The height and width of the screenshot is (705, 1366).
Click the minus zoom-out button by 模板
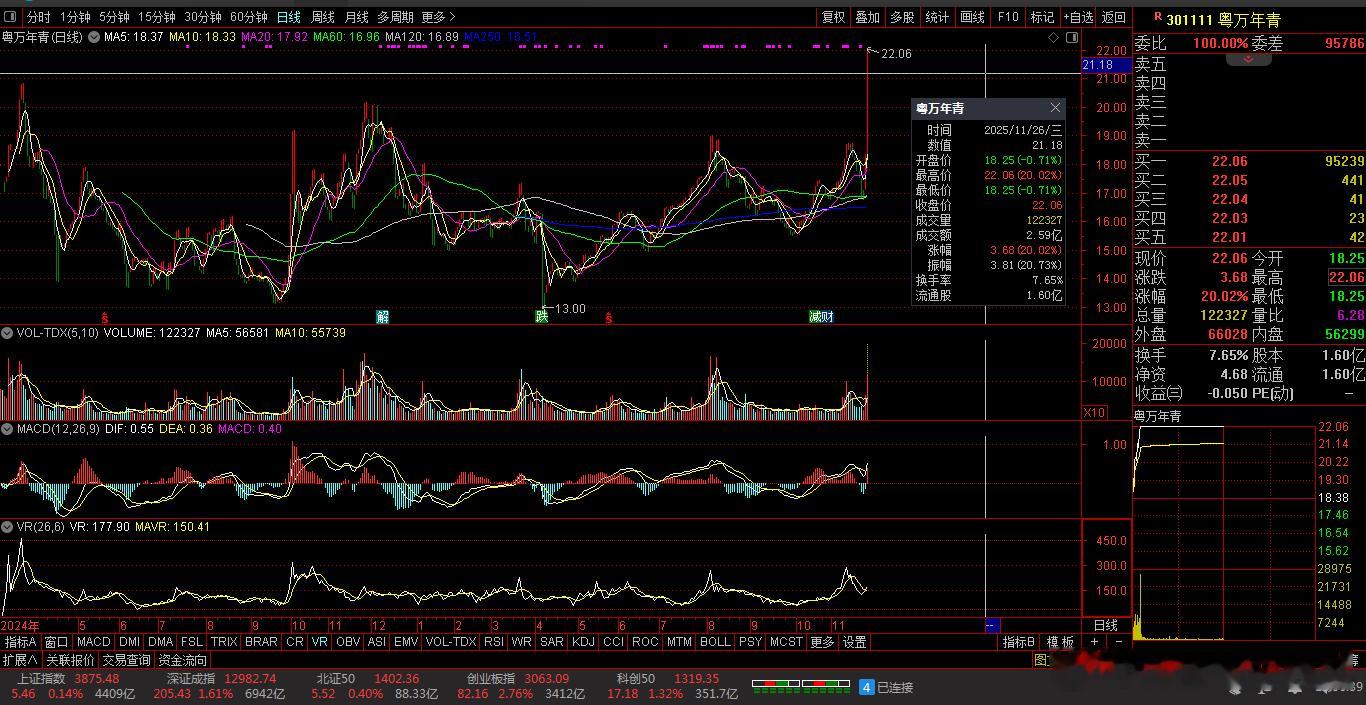pos(1118,642)
